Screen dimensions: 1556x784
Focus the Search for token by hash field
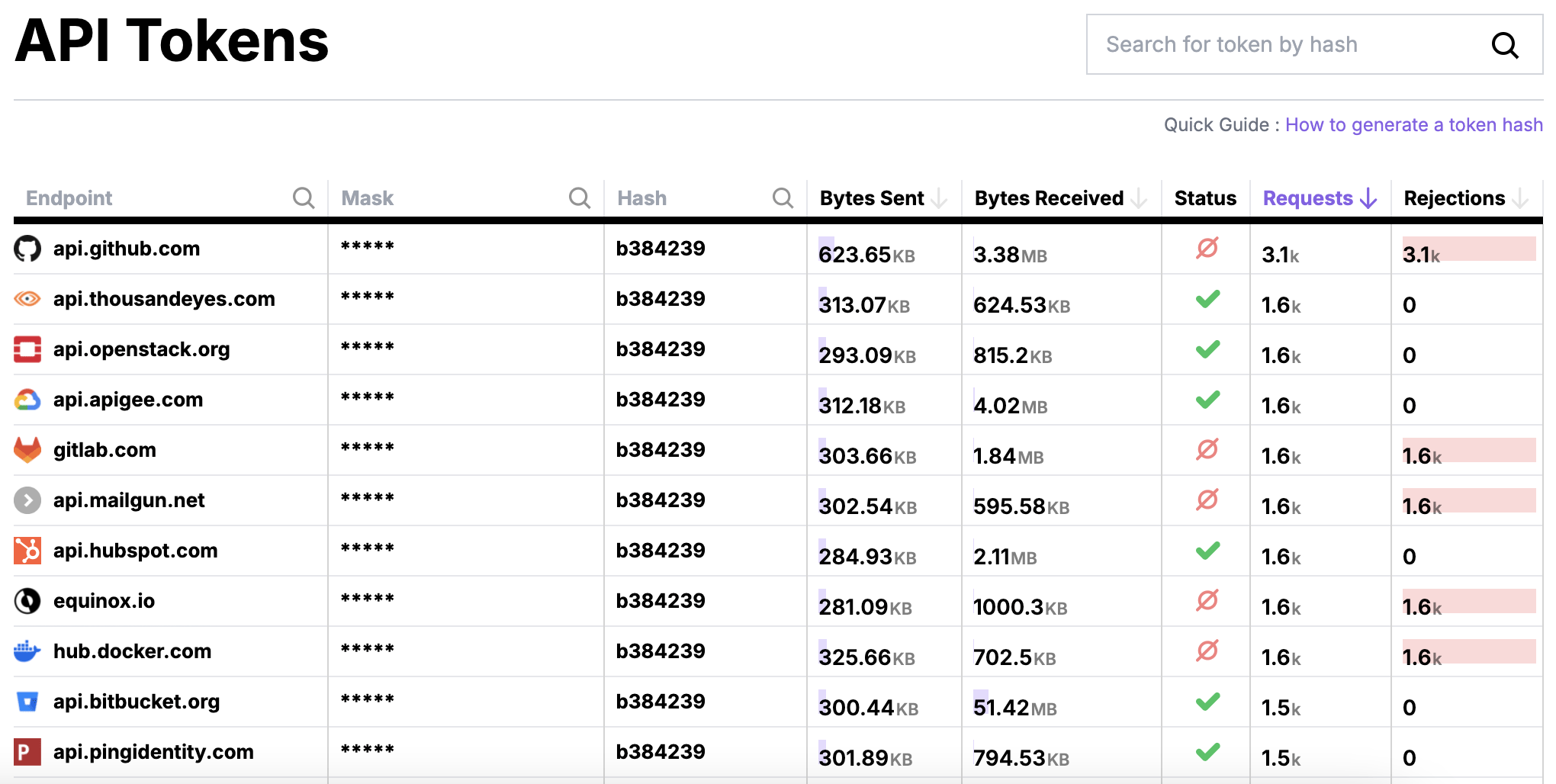tap(1281, 45)
